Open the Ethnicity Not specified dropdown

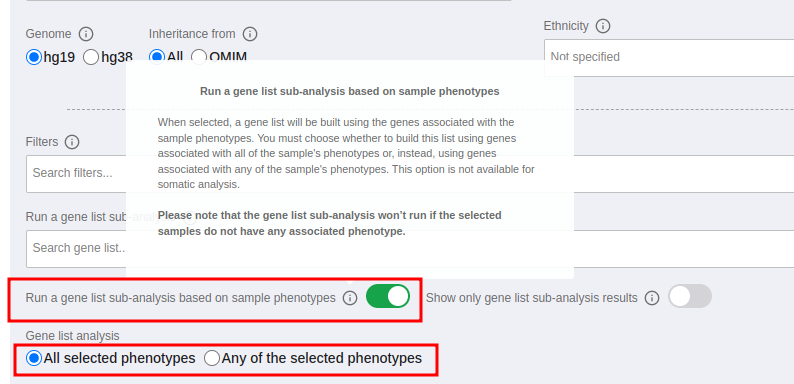pyautogui.click(x=669, y=57)
